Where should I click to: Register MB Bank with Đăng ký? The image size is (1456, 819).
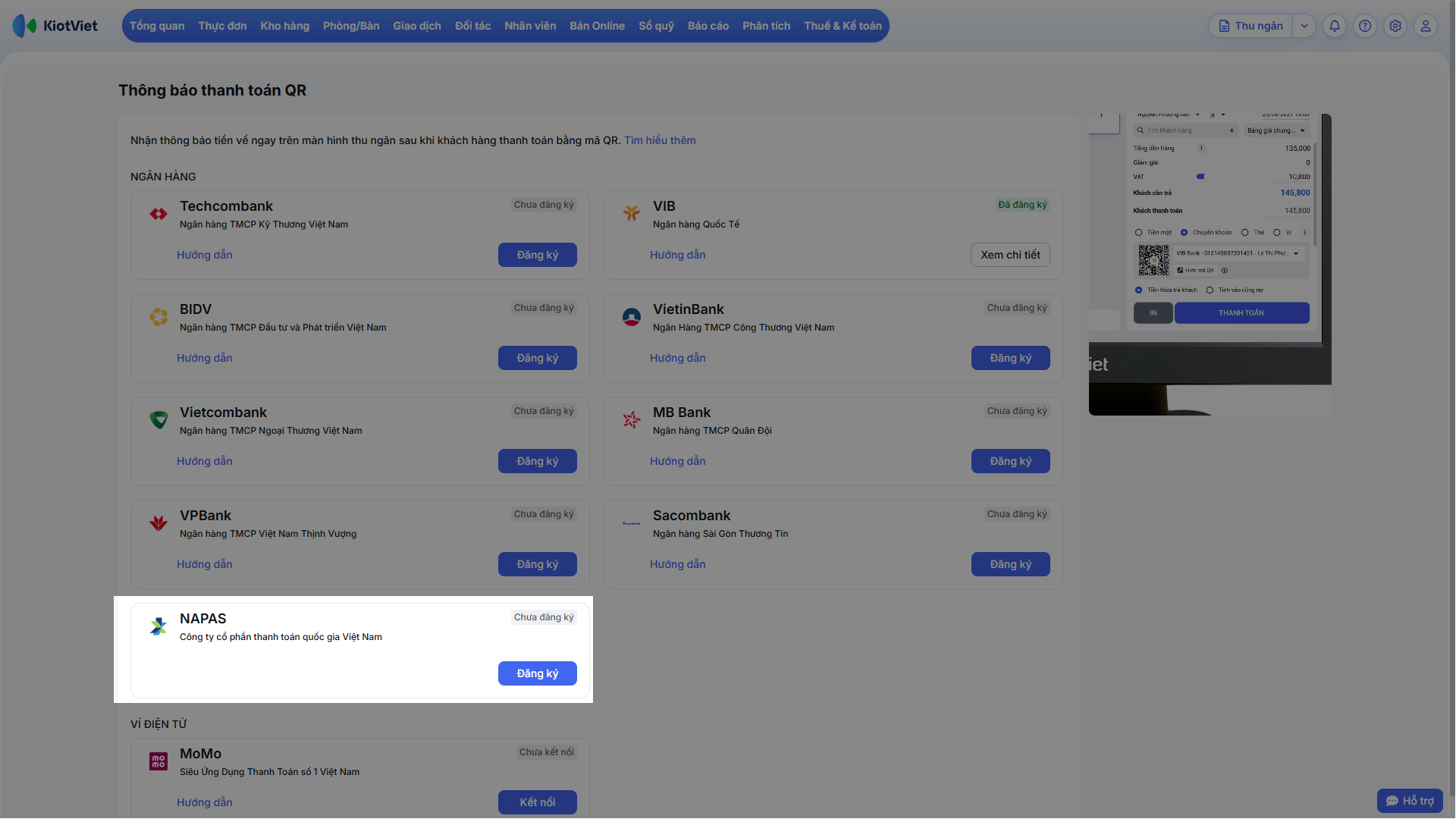1011,461
